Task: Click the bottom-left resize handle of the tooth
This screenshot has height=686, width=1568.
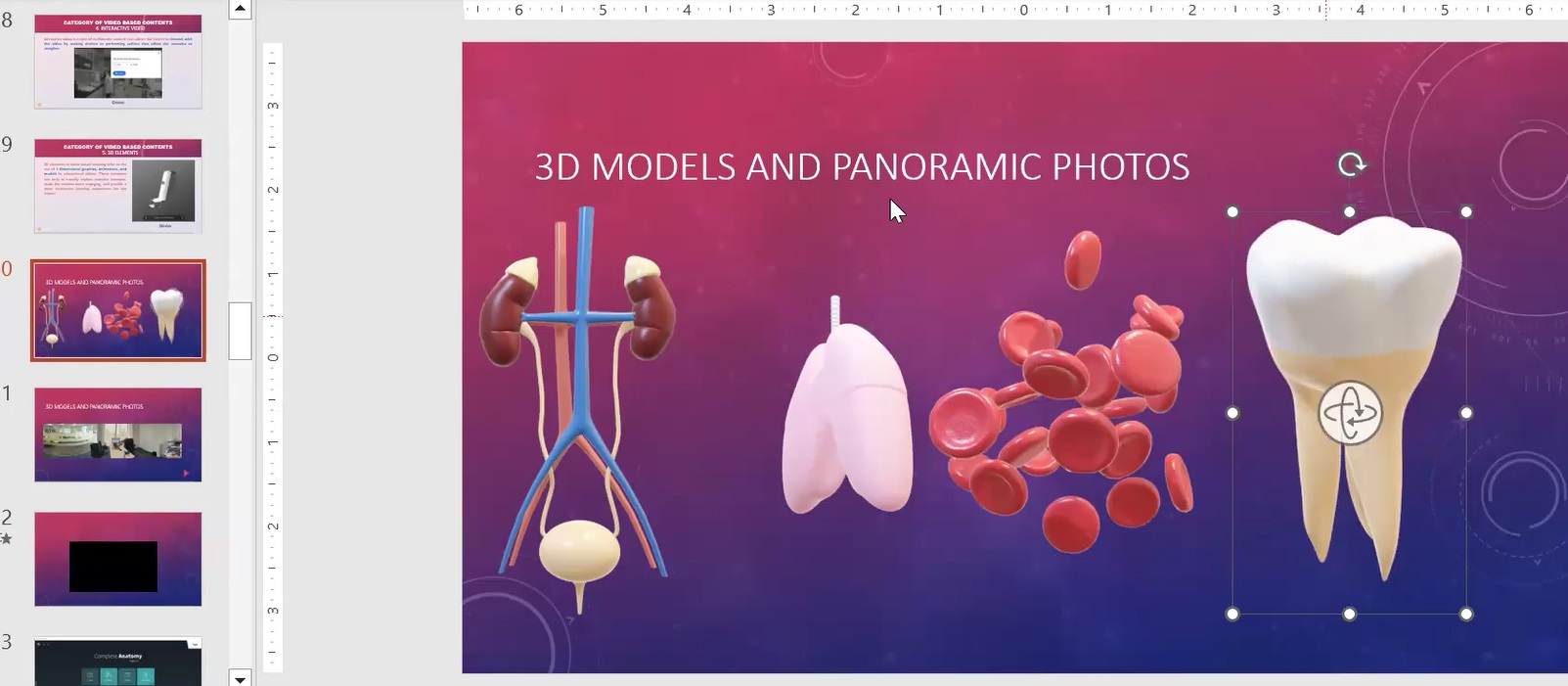Action: [1232, 614]
